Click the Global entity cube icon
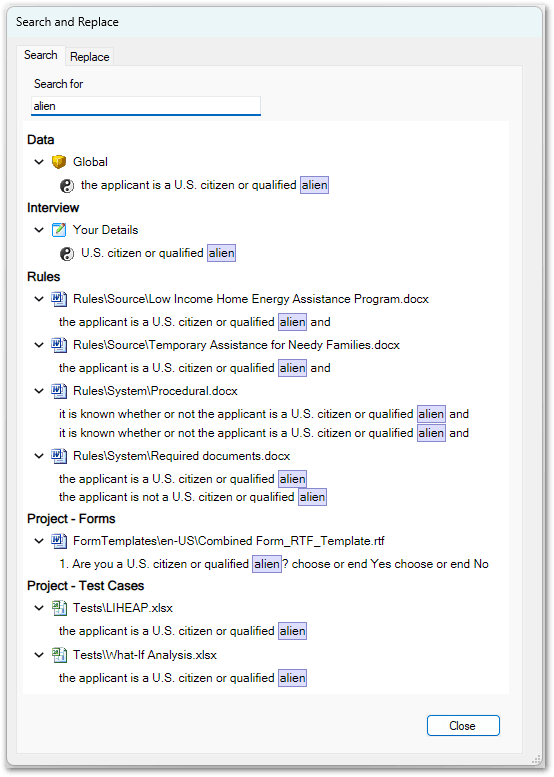The image size is (554, 777). pyautogui.click(x=59, y=162)
